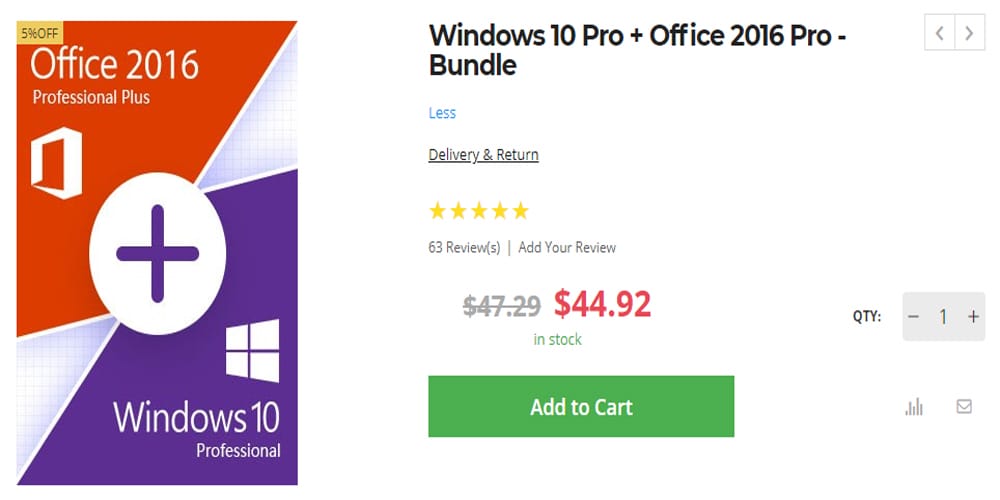Image resolution: width=1000 pixels, height=500 pixels.
Task: Increase quantity with the plus button
Action: click(x=973, y=317)
